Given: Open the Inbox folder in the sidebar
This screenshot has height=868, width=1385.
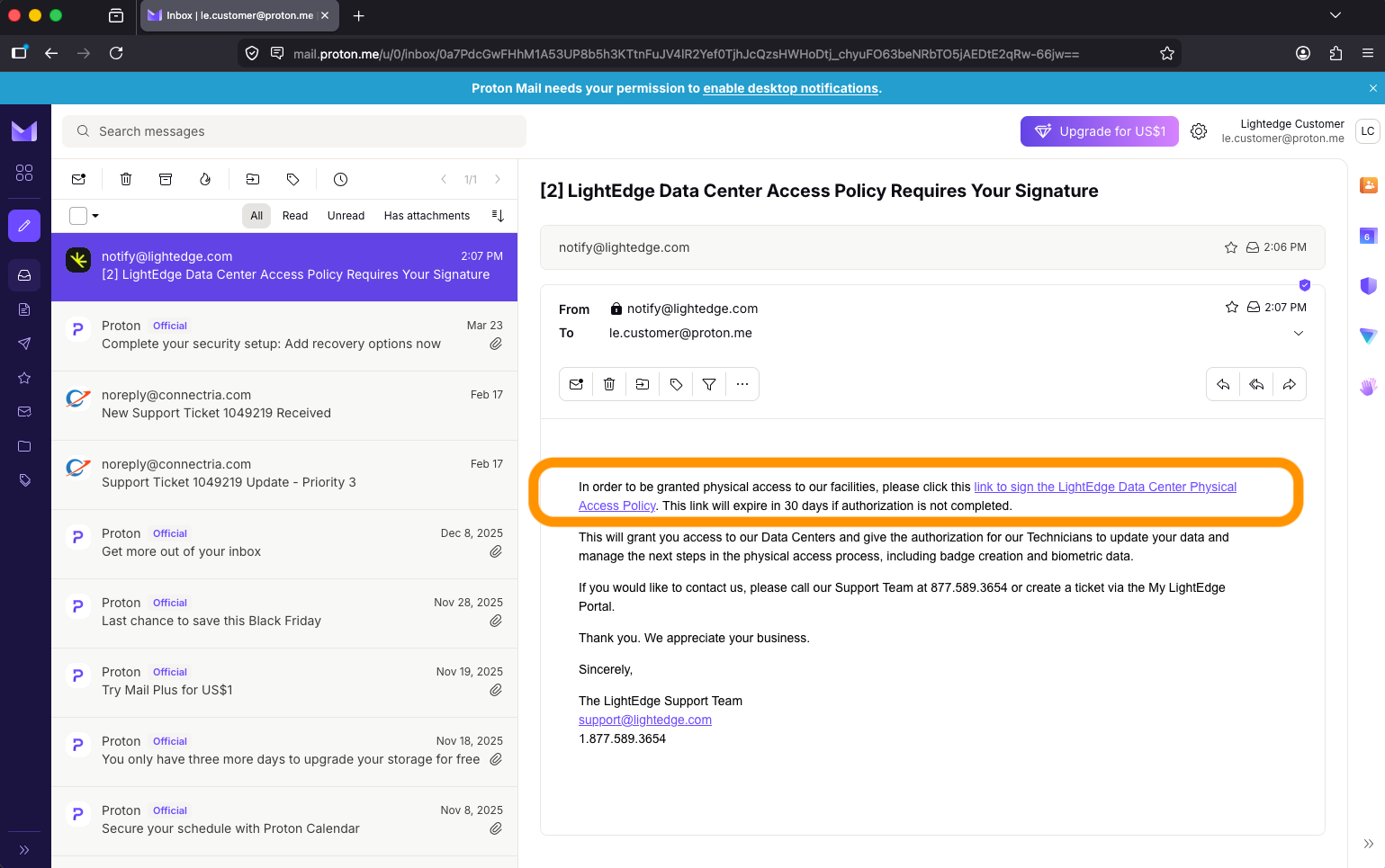Looking at the screenshot, I should coord(24,275).
